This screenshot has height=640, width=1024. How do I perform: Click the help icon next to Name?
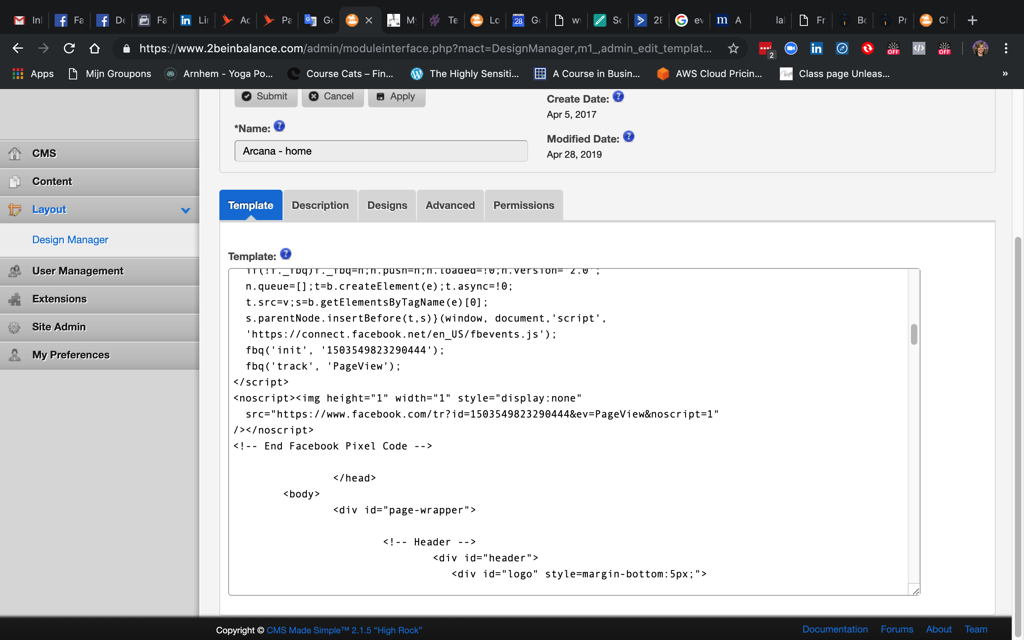[279, 127]
